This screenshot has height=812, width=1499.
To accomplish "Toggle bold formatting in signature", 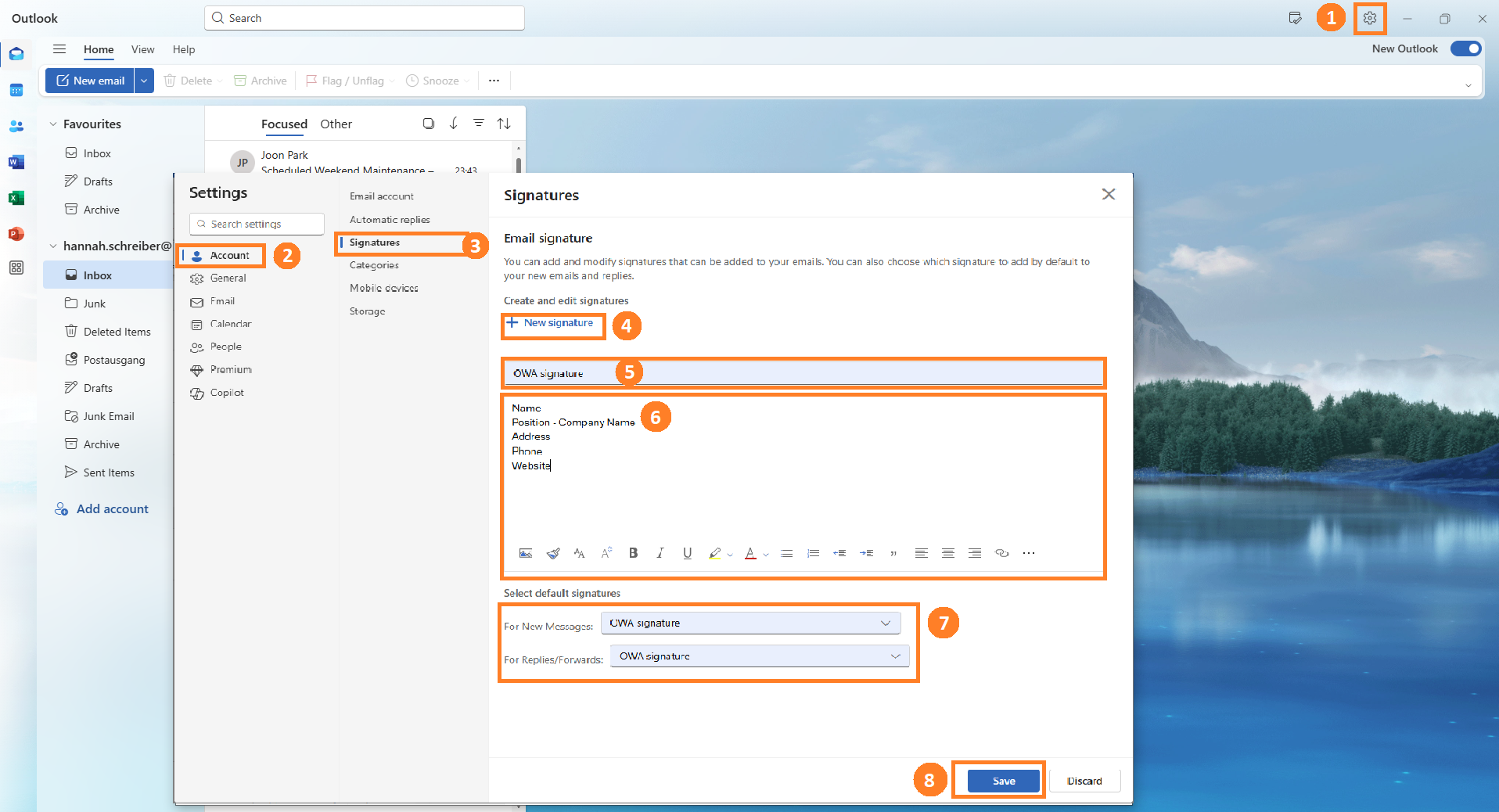I will [x=634, y=553].
